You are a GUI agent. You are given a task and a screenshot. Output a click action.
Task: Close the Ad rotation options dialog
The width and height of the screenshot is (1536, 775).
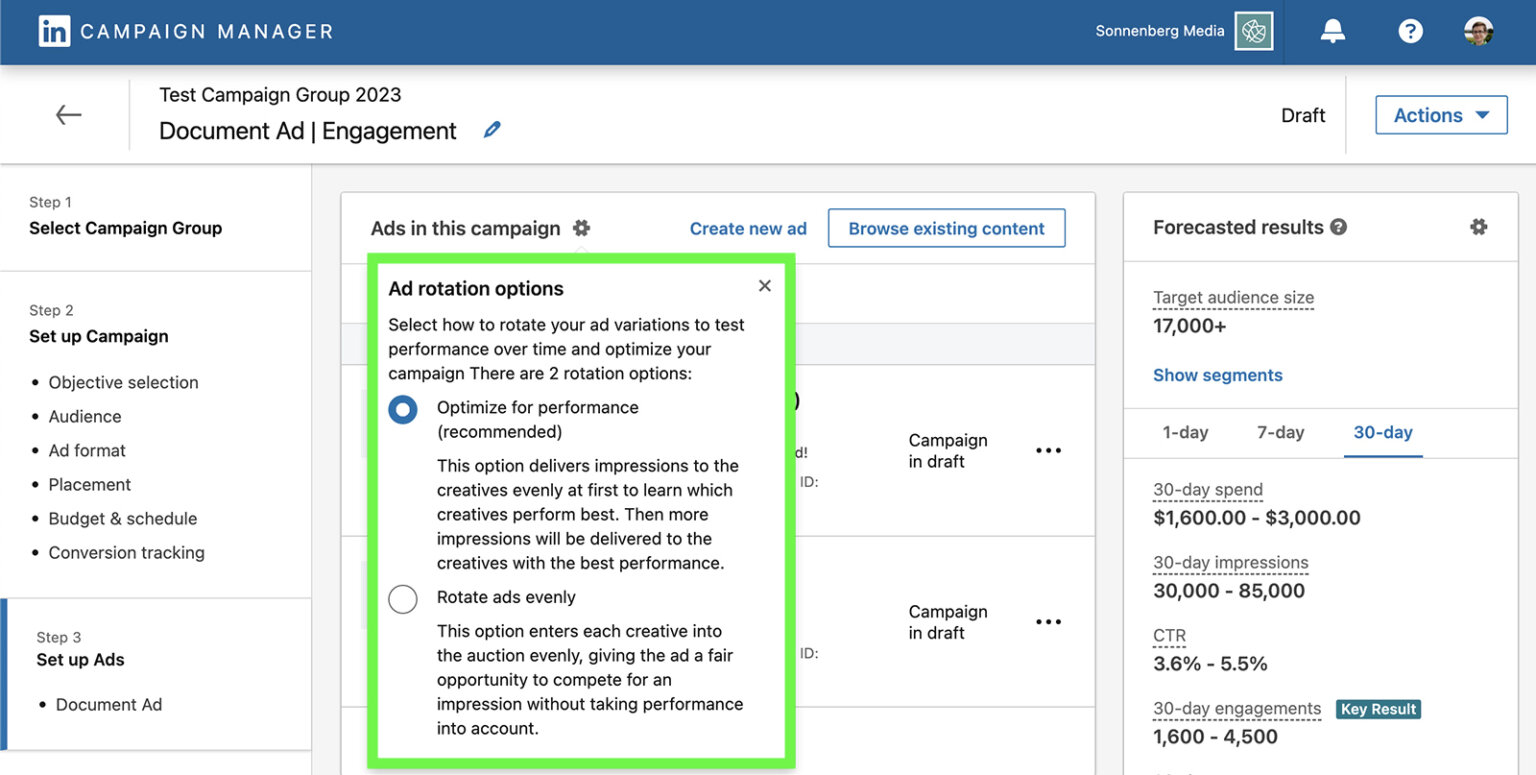pyautogui.click(x=764, y=286)
